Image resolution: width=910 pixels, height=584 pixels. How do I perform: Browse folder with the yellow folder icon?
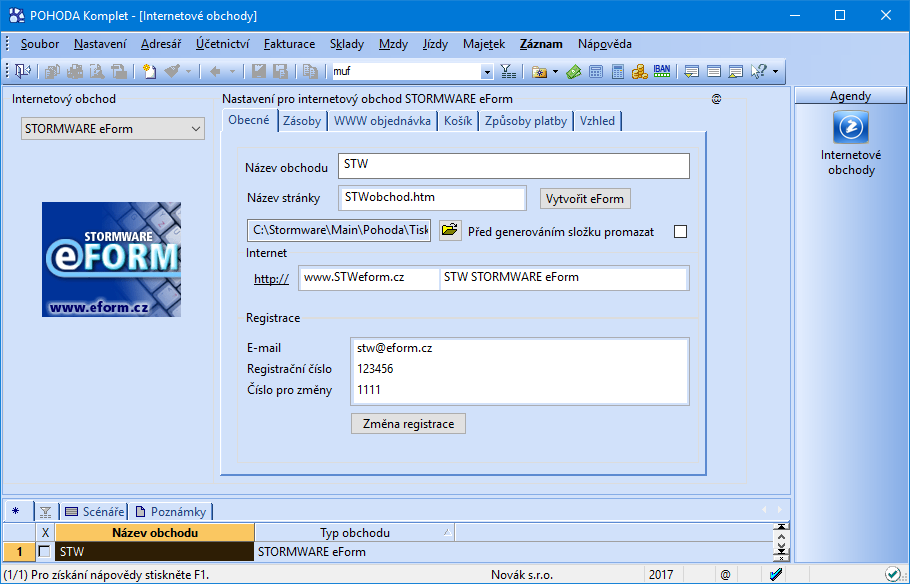[450, 230]
